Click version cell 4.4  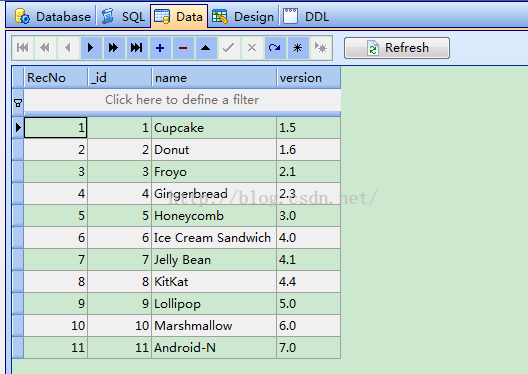[308, 281]
